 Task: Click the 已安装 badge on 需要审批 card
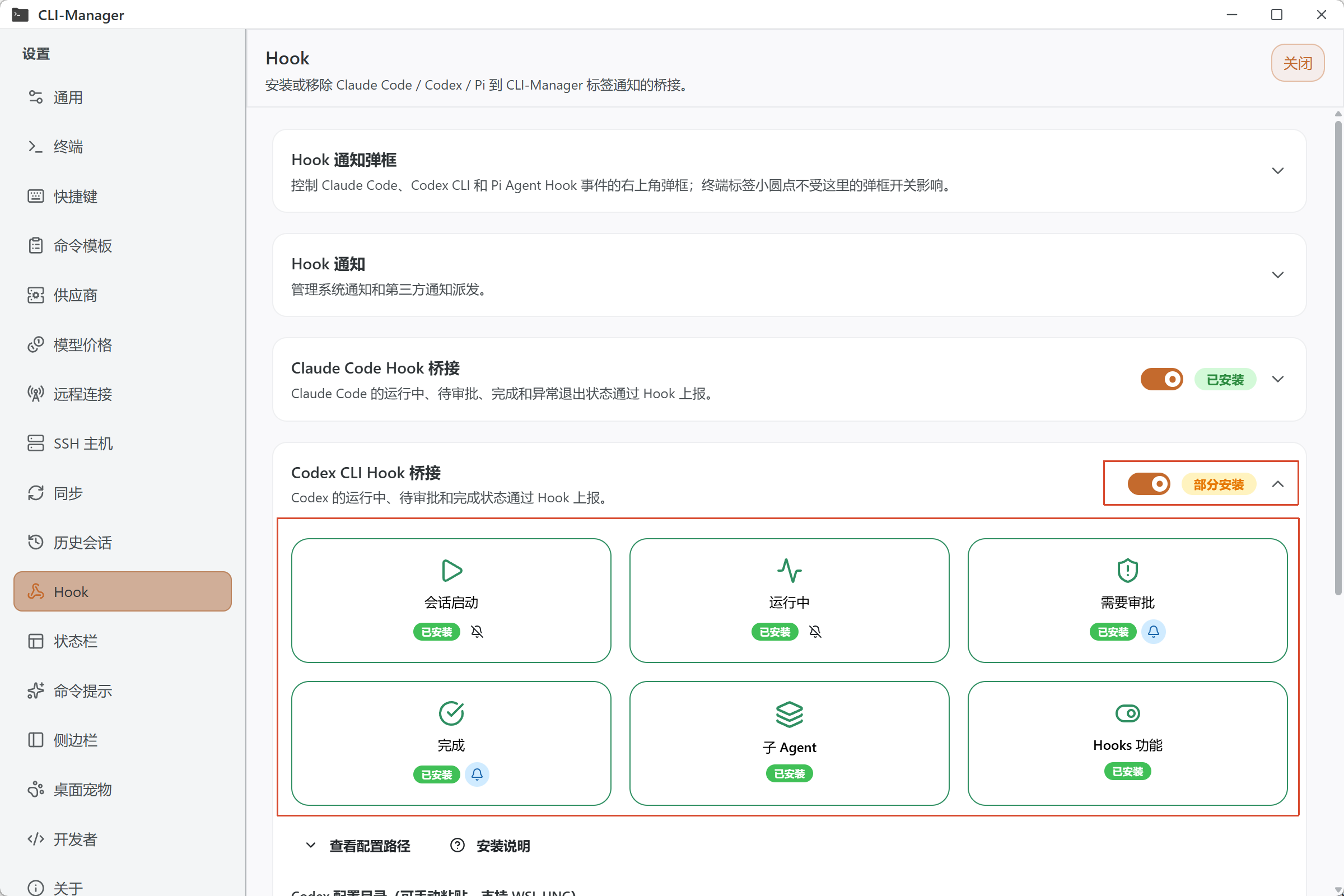click(1113, 632)
